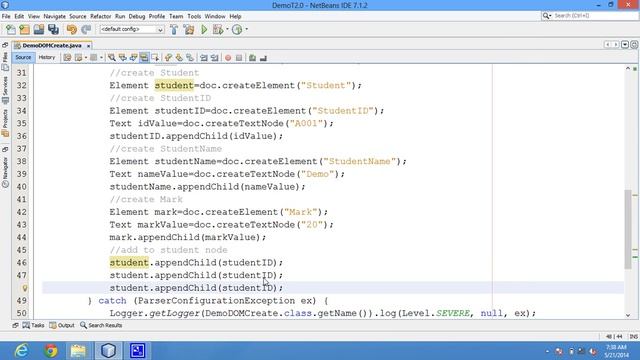Click the Build Project hammer icon
This screenshot has width=640, height=360.
pyautogui.click(x=174, y=29)
